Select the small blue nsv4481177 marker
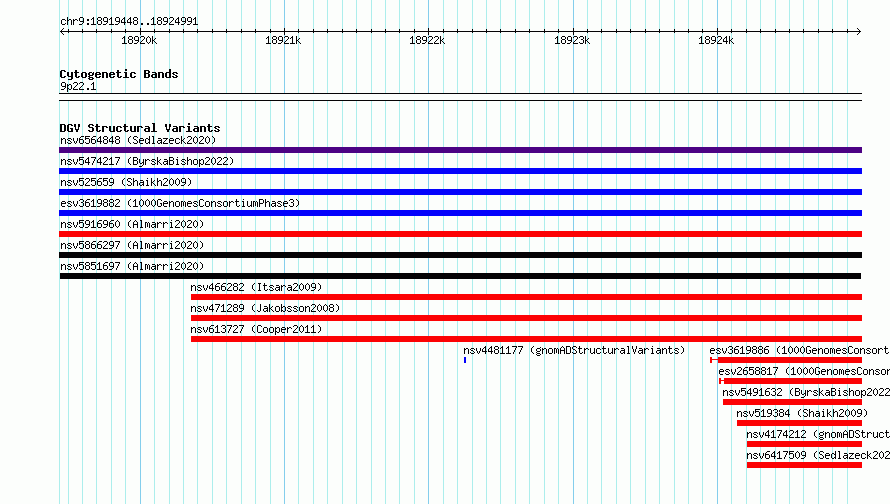Image resolution: width=890 pixels, height=504 pixels. coord(465,360)
